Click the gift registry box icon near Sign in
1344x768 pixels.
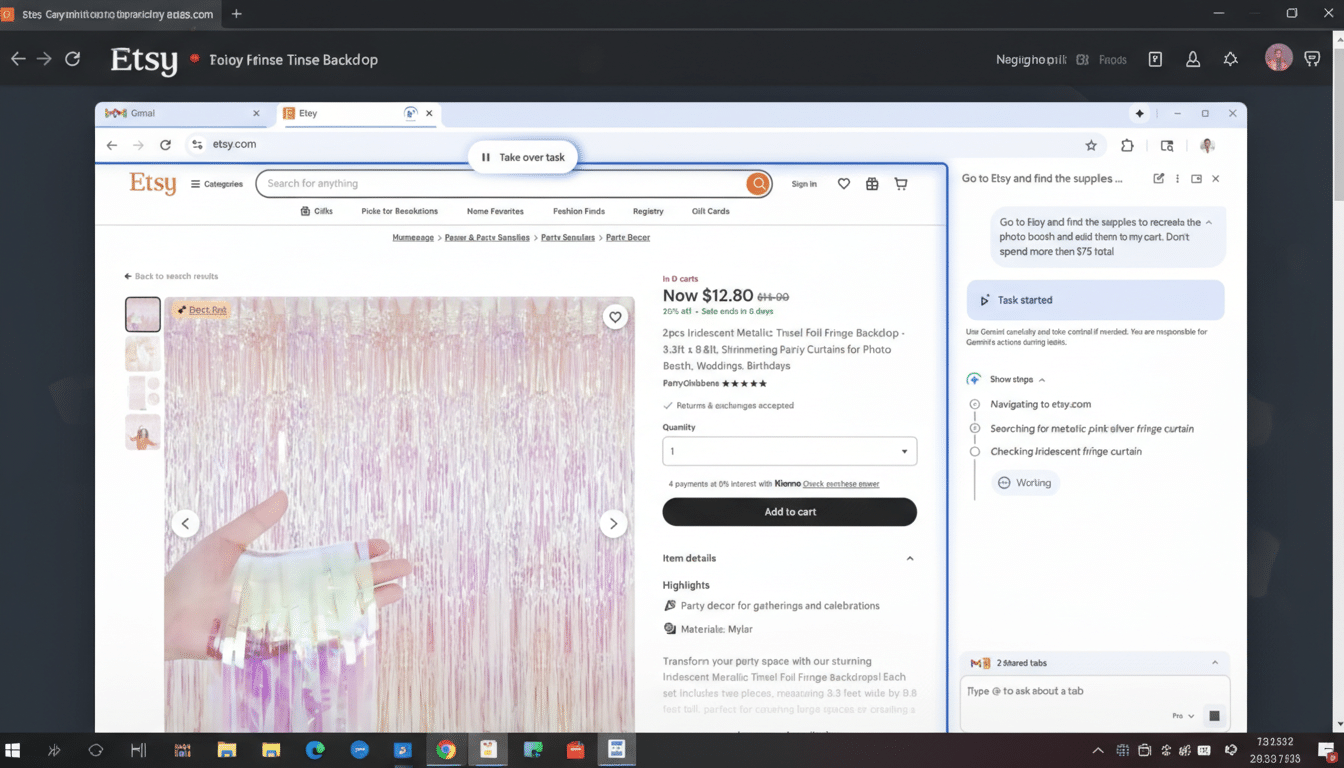(871, 183)
